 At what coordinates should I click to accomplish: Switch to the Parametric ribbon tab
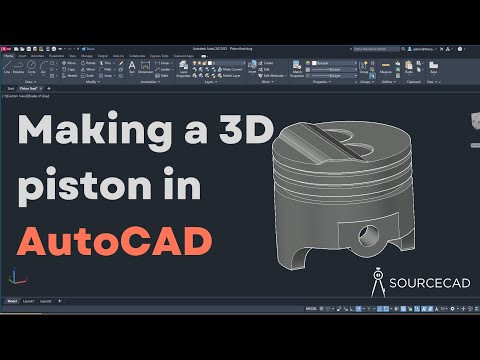click(x=56, y=56)
